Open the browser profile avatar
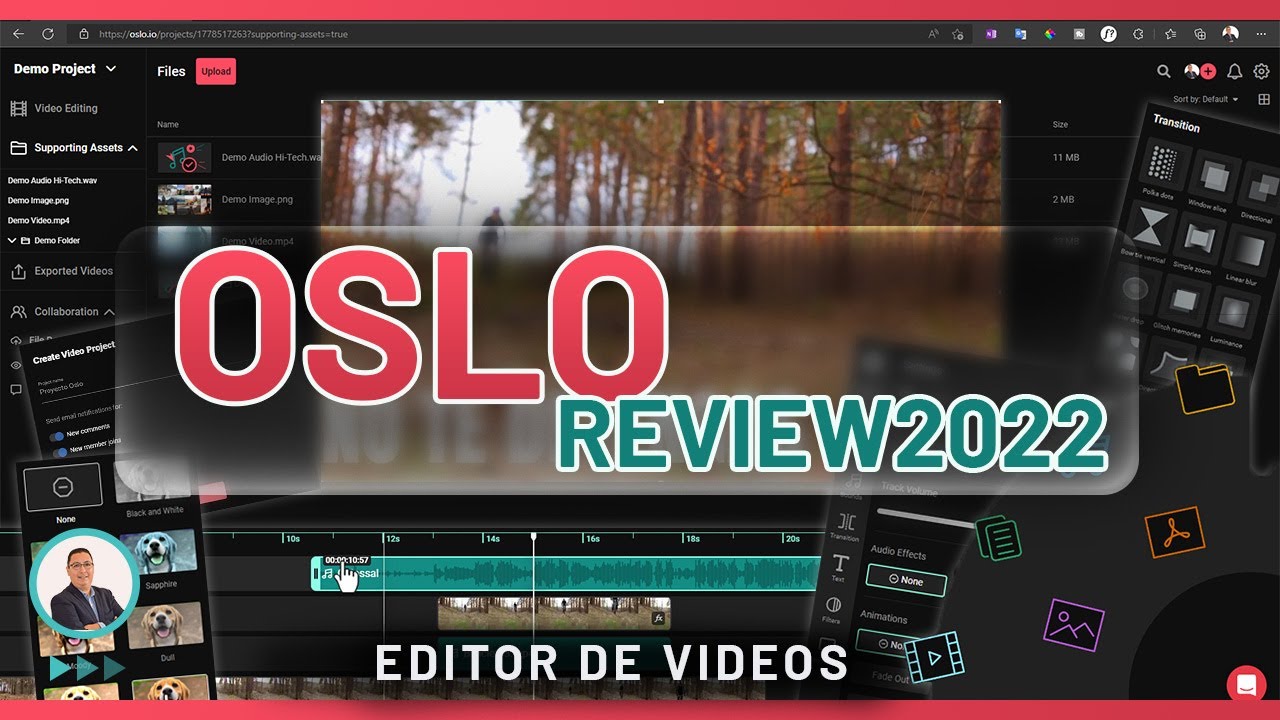This screenshot has width=1280, height=720. [x=1230, y=34]
